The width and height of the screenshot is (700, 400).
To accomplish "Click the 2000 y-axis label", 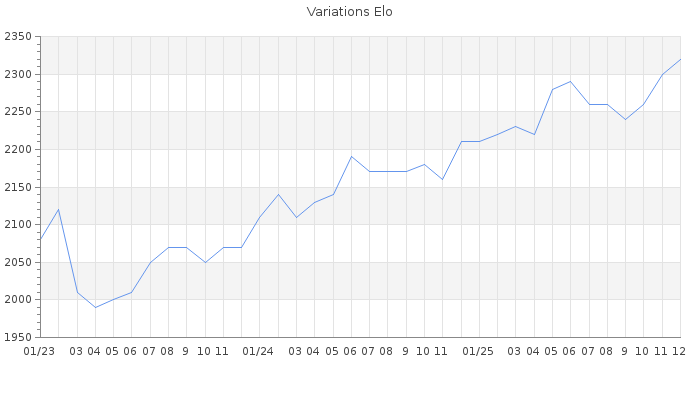I will pyautogui.click(x=18, y=299).
